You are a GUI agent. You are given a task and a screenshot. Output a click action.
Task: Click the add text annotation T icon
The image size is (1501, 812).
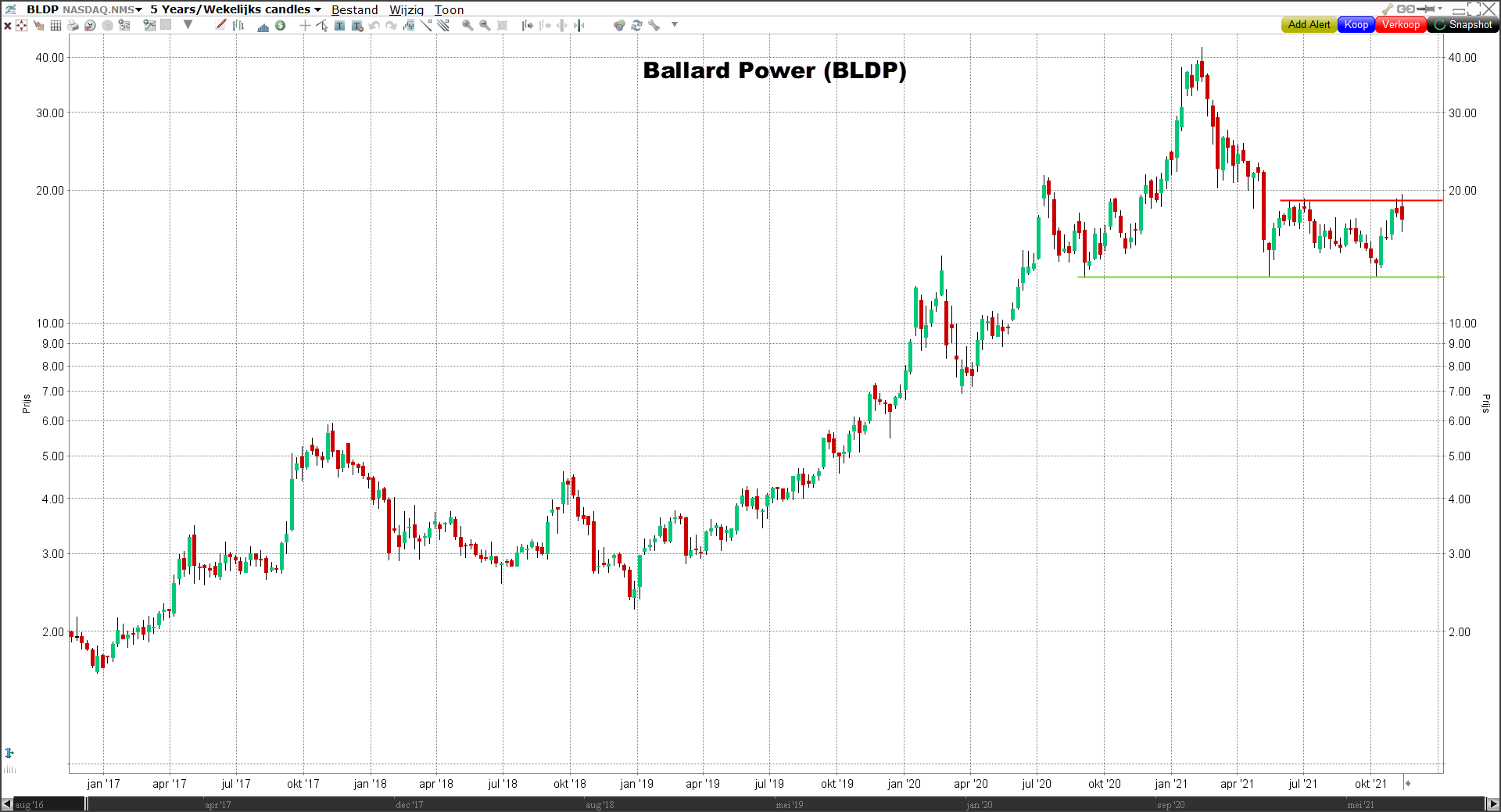pos(339,25)
